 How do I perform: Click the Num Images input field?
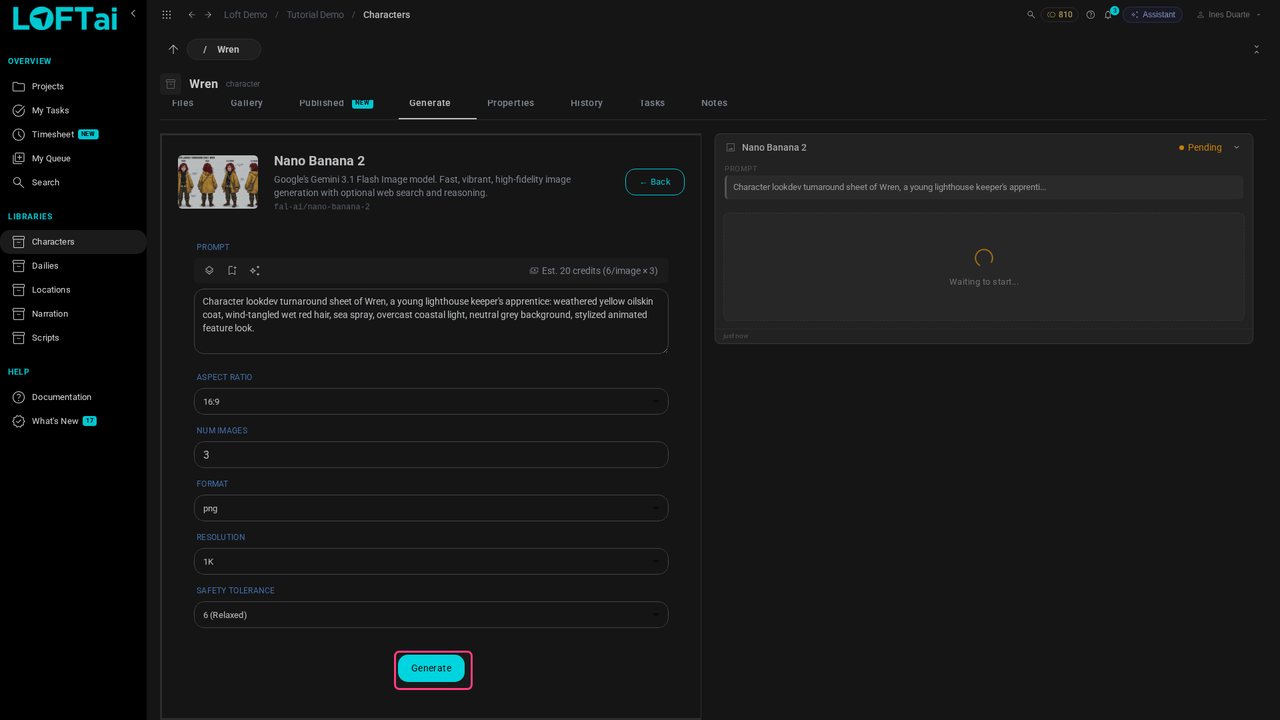(431, 455)
